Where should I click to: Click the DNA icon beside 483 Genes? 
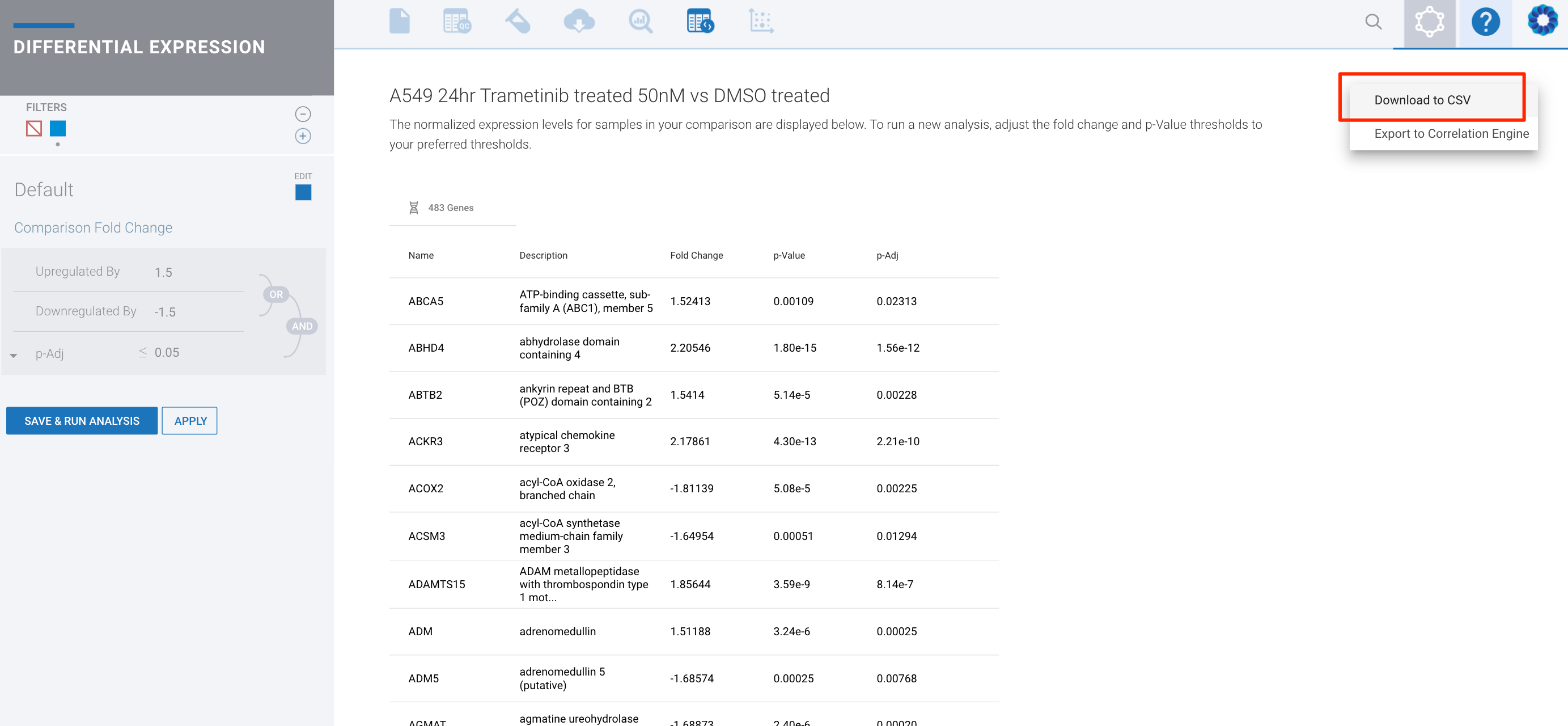(x=413, y=208)
